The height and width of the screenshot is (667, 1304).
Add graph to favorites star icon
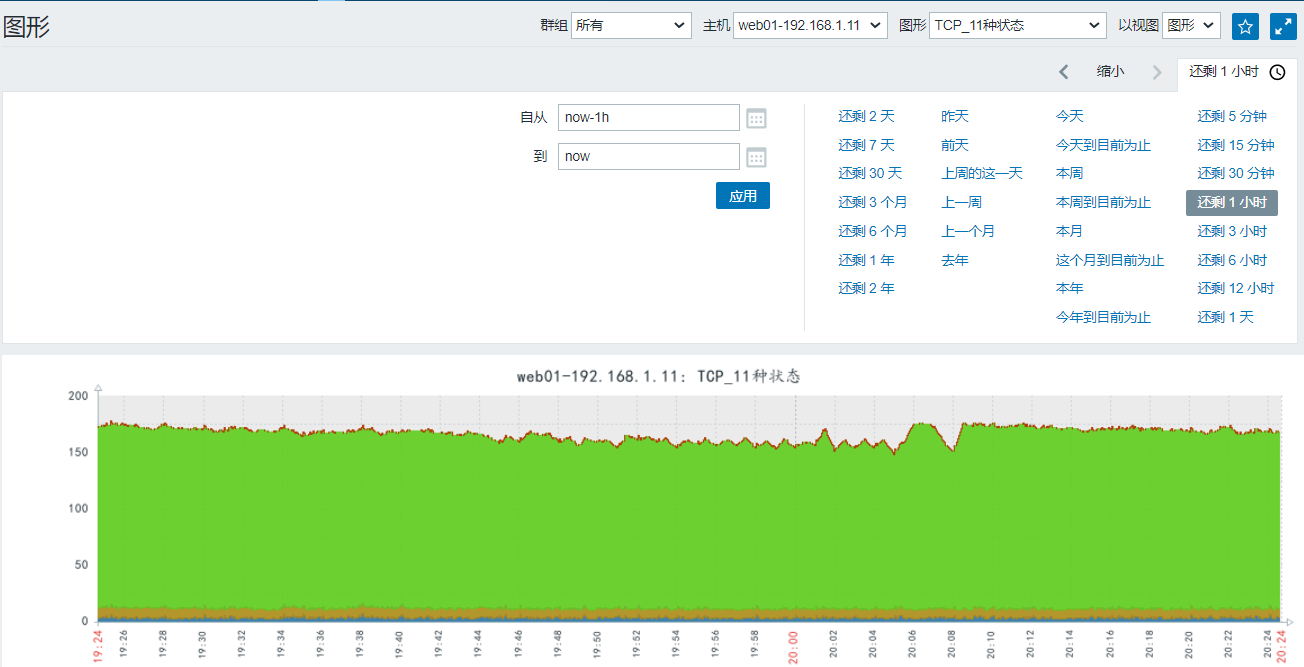1245,27
